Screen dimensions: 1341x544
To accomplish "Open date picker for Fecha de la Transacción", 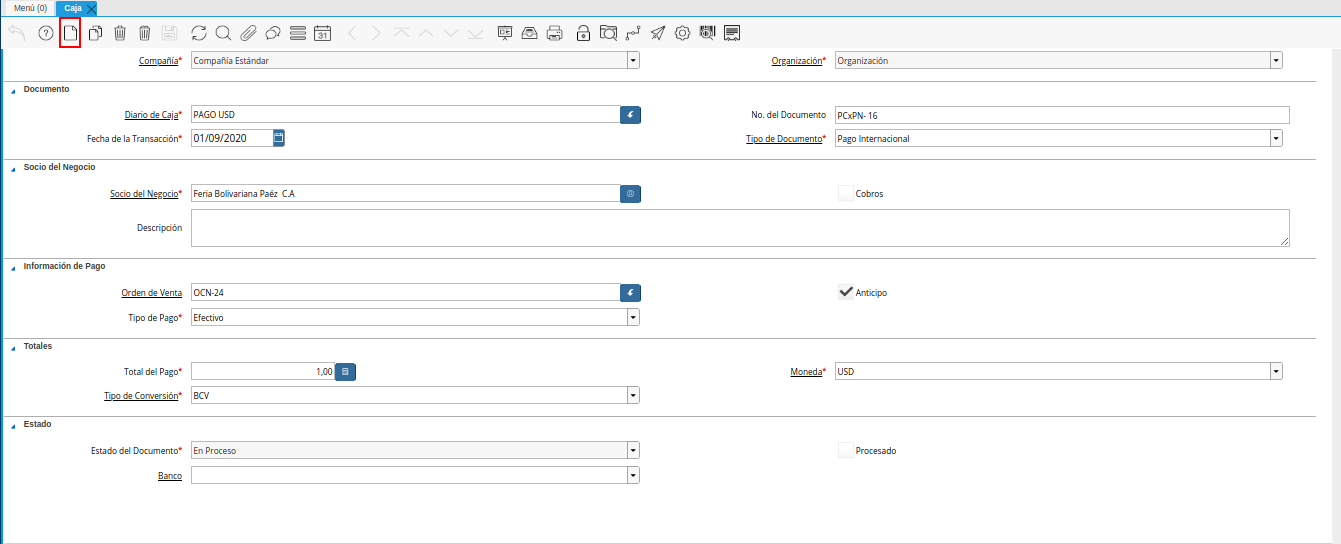I will [279, 138].
